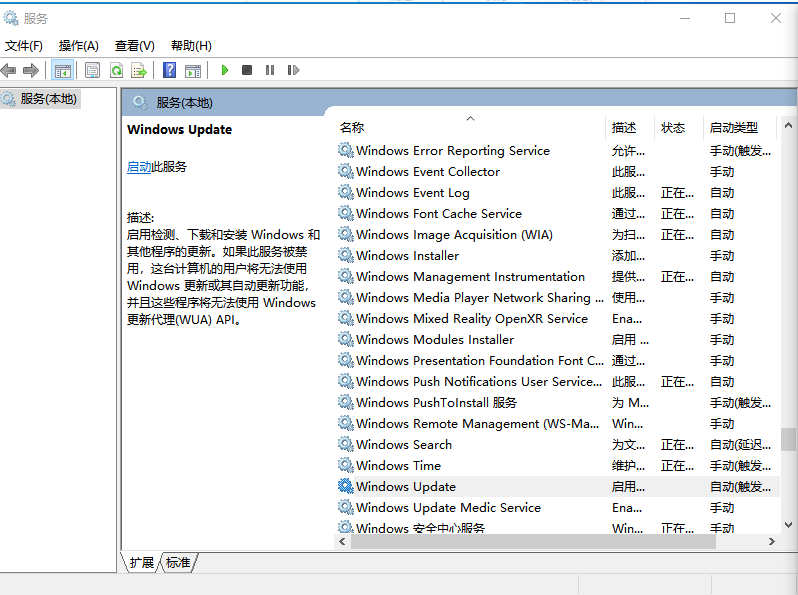The image size is (798, 595).
Task: Click the gear icon of Windows Update Medic Service
Action: [346, 507]
